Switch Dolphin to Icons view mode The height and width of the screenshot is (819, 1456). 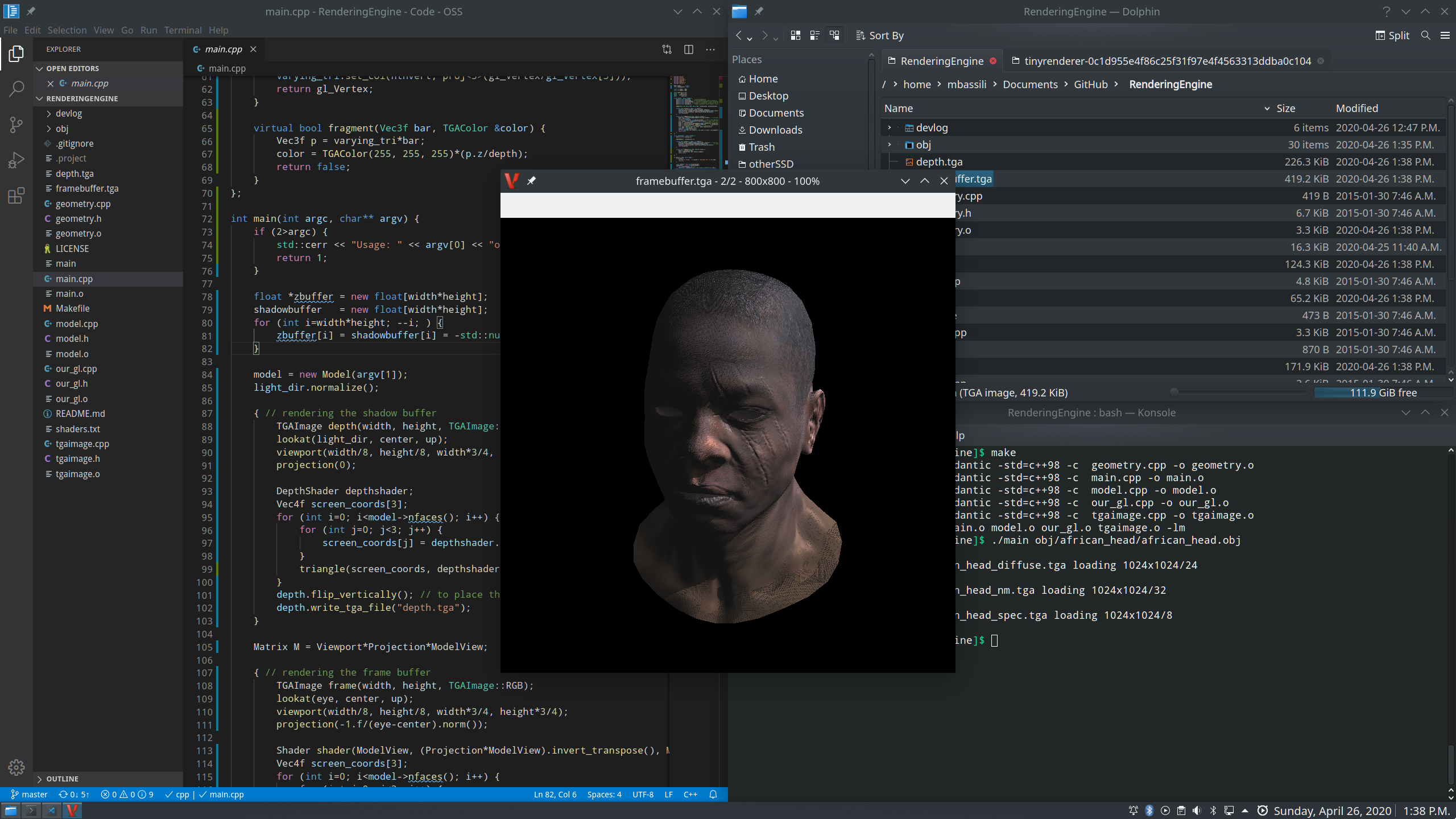(796, 35)
